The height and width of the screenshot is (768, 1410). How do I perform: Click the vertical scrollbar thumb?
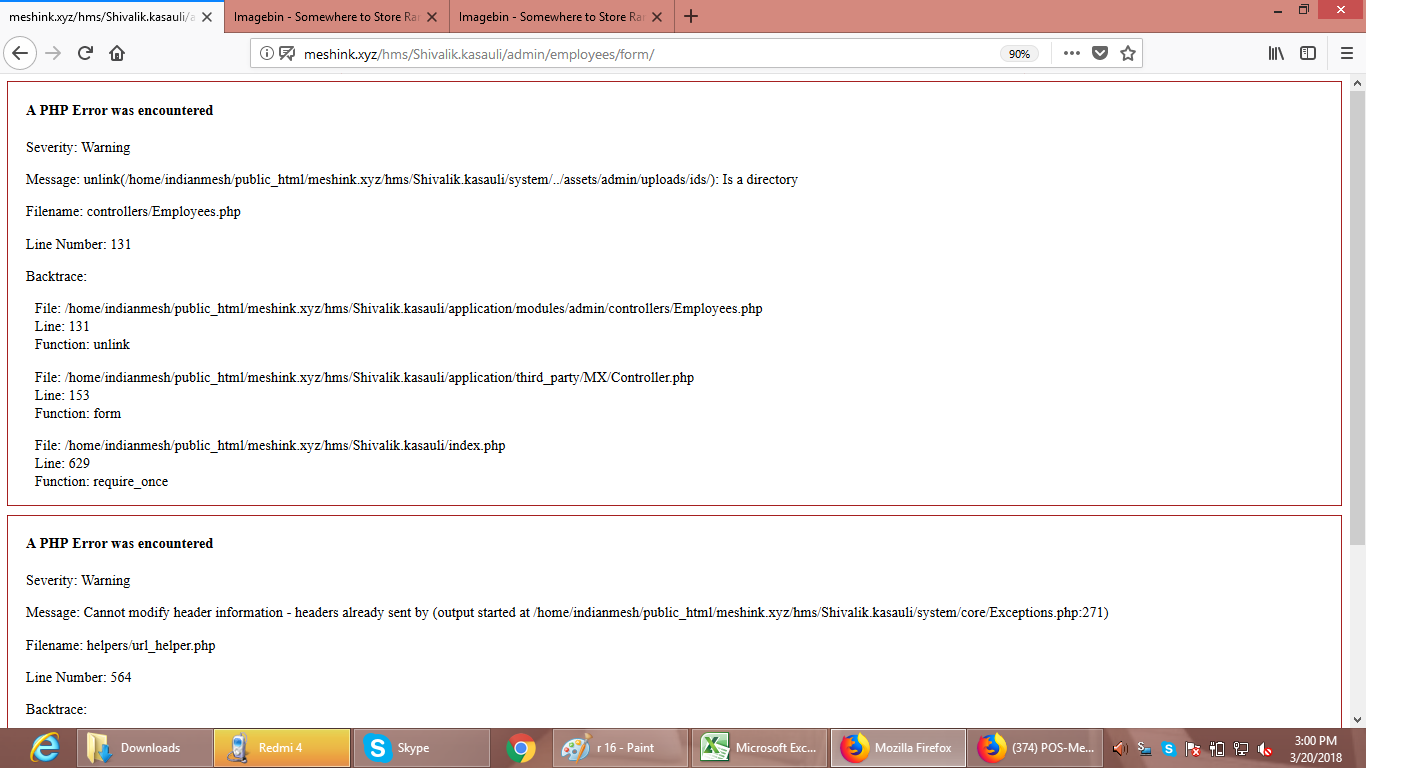click(x=1357, y=318)
